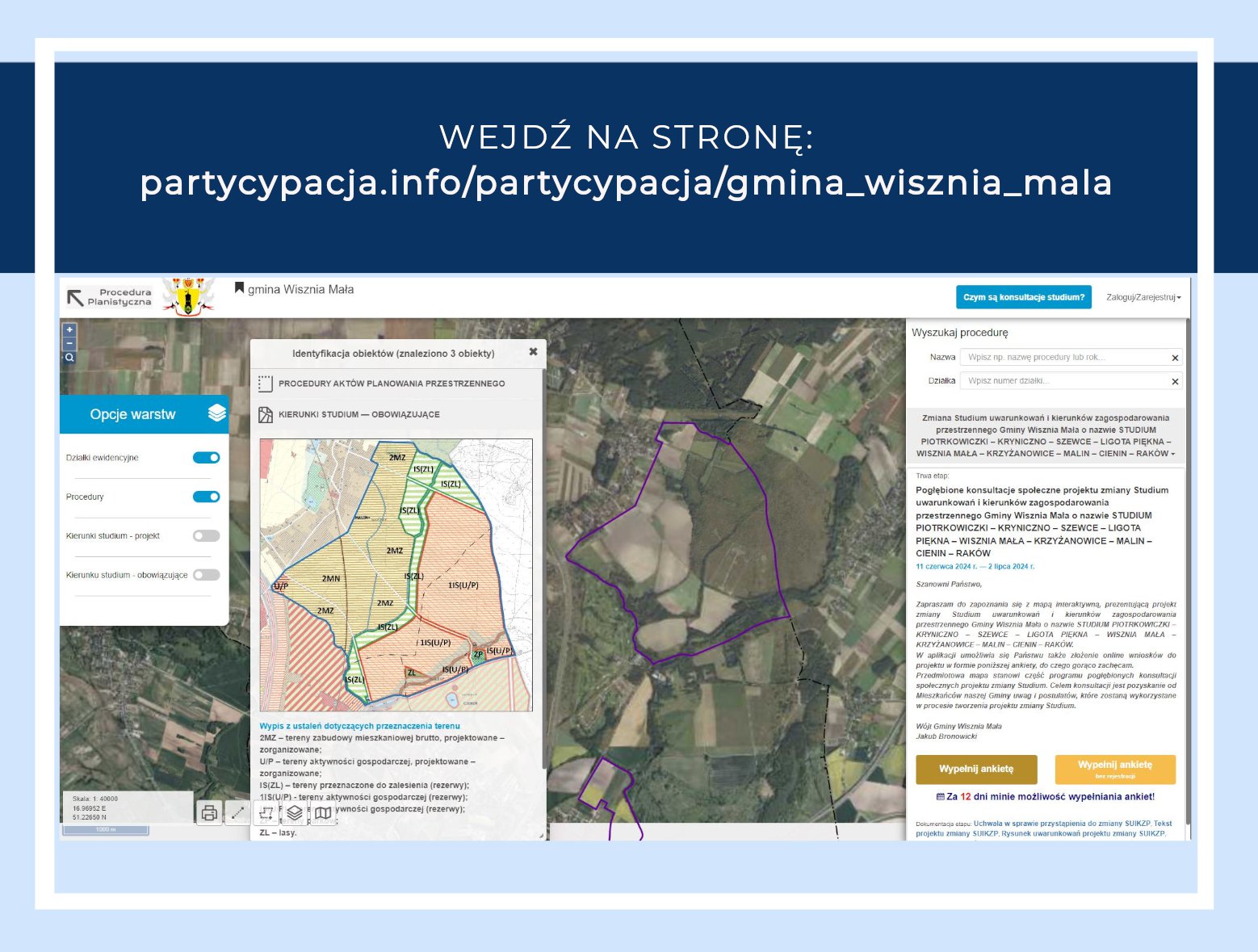
Task: Open the map search magnifier tool
Action: 69,357
